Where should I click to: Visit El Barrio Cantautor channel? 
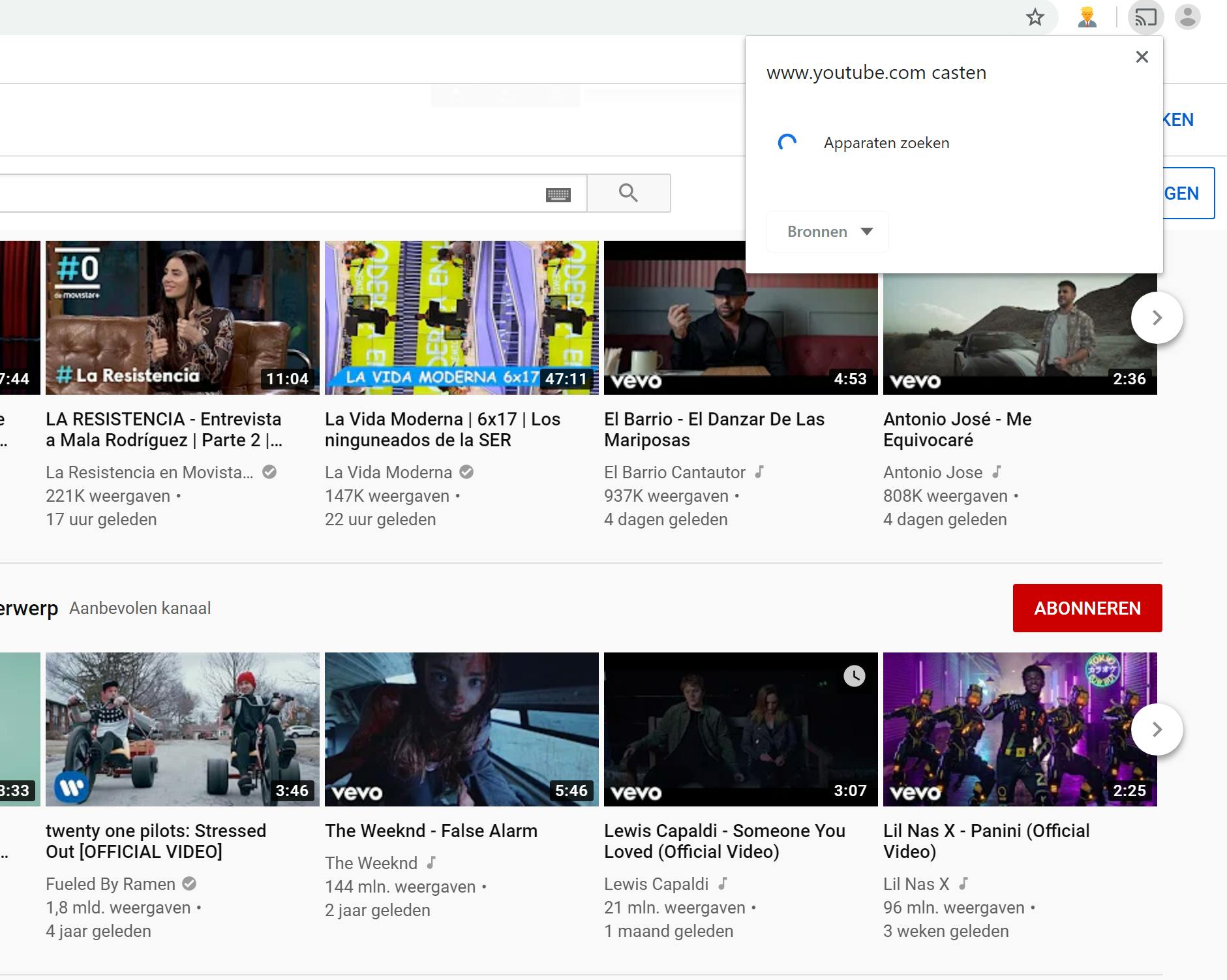click(674, 472)
